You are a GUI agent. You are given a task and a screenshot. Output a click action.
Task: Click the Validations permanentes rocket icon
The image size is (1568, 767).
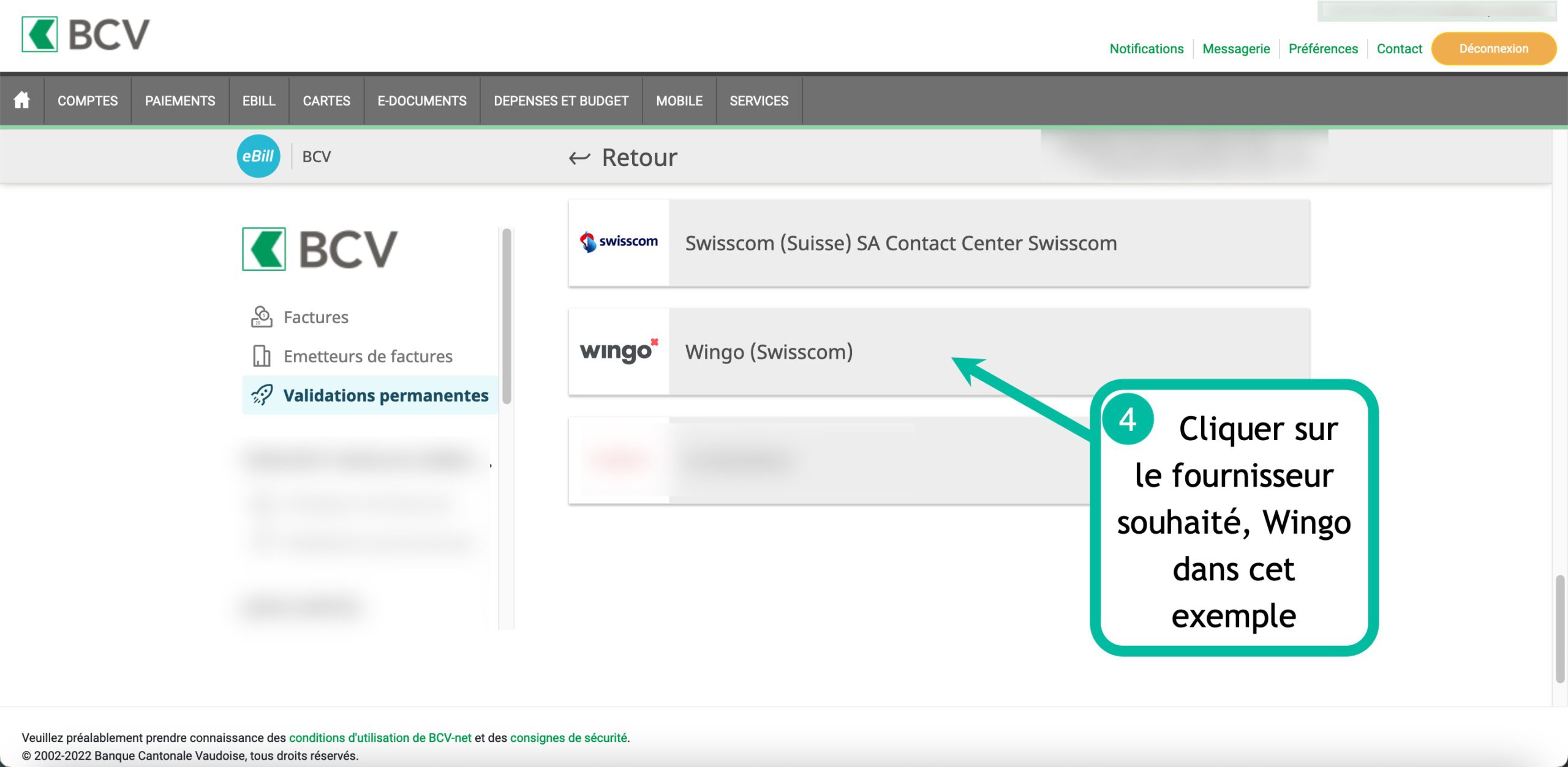(262, 395)
